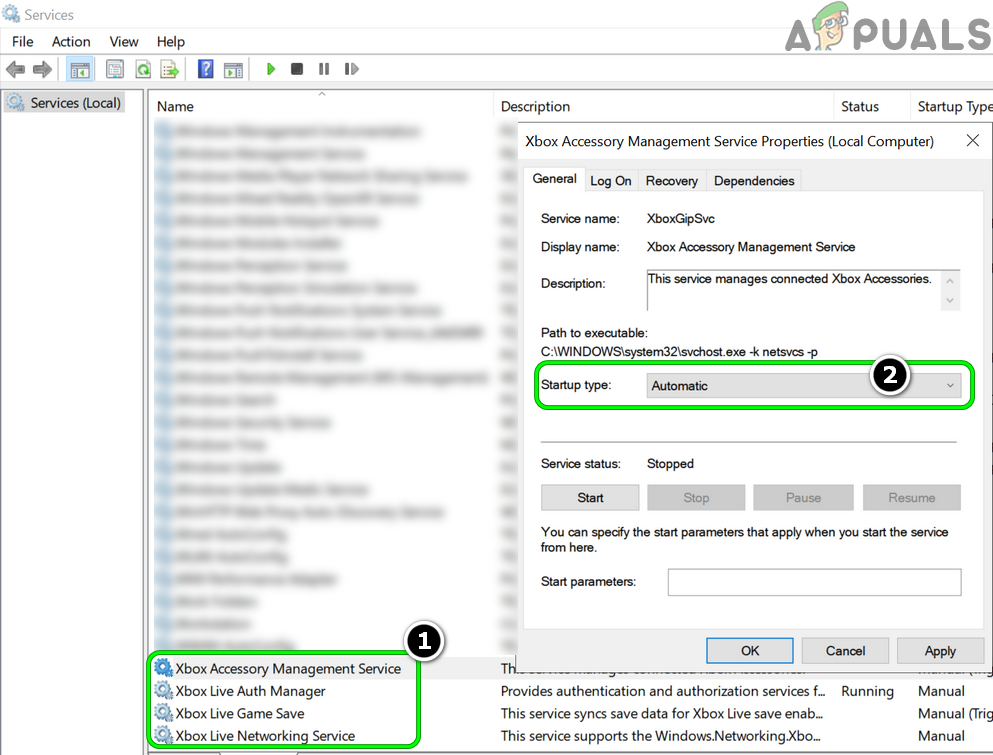Click the Restart Service toolbar icon

(351, 69)
